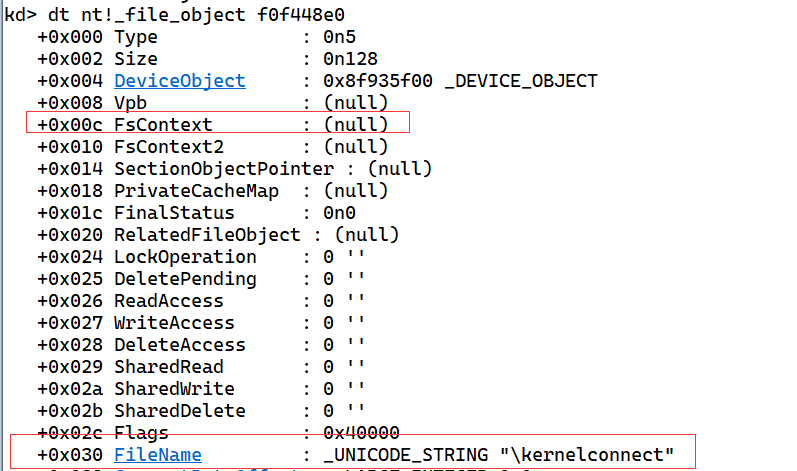Select the Vpb field name
The height and width of the screenshot is (471, 797).
131,103
